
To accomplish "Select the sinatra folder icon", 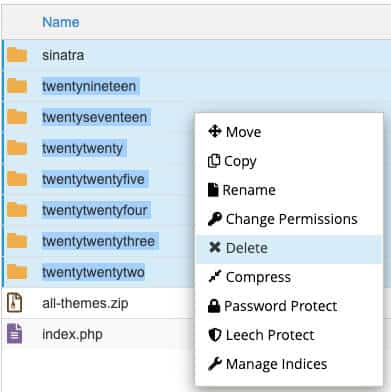I will [17, 55].
